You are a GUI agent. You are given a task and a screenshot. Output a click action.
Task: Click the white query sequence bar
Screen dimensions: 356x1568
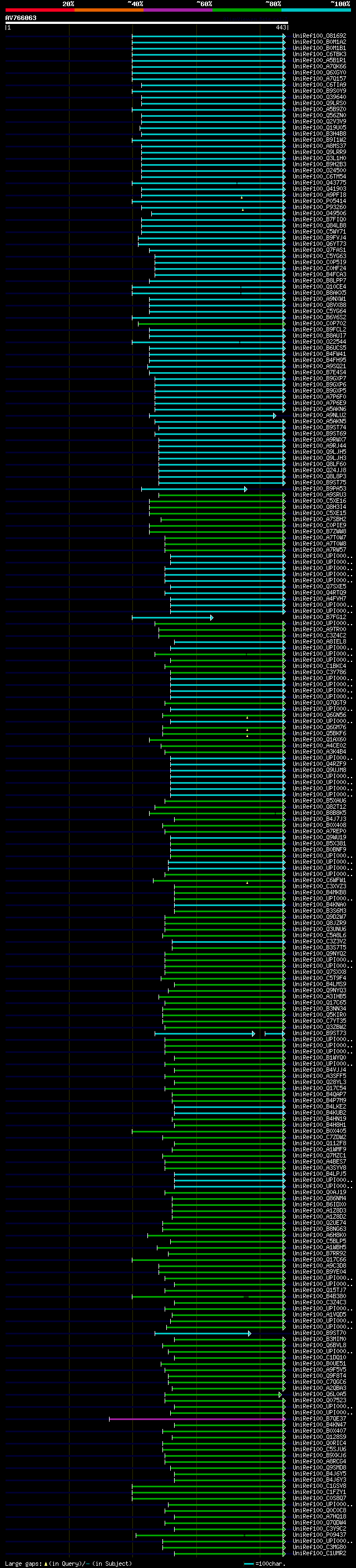[147, 22]
